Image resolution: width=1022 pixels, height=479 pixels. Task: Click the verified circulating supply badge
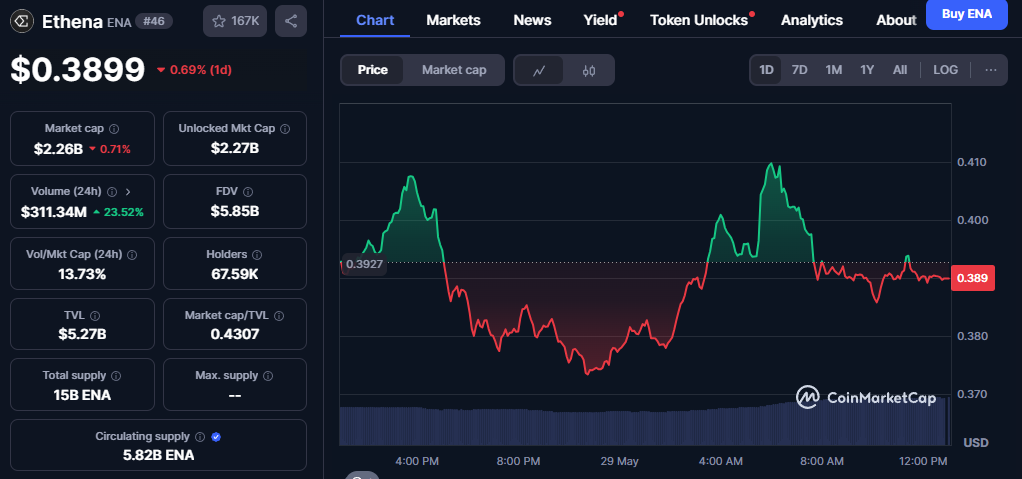[x=216, y=437]
